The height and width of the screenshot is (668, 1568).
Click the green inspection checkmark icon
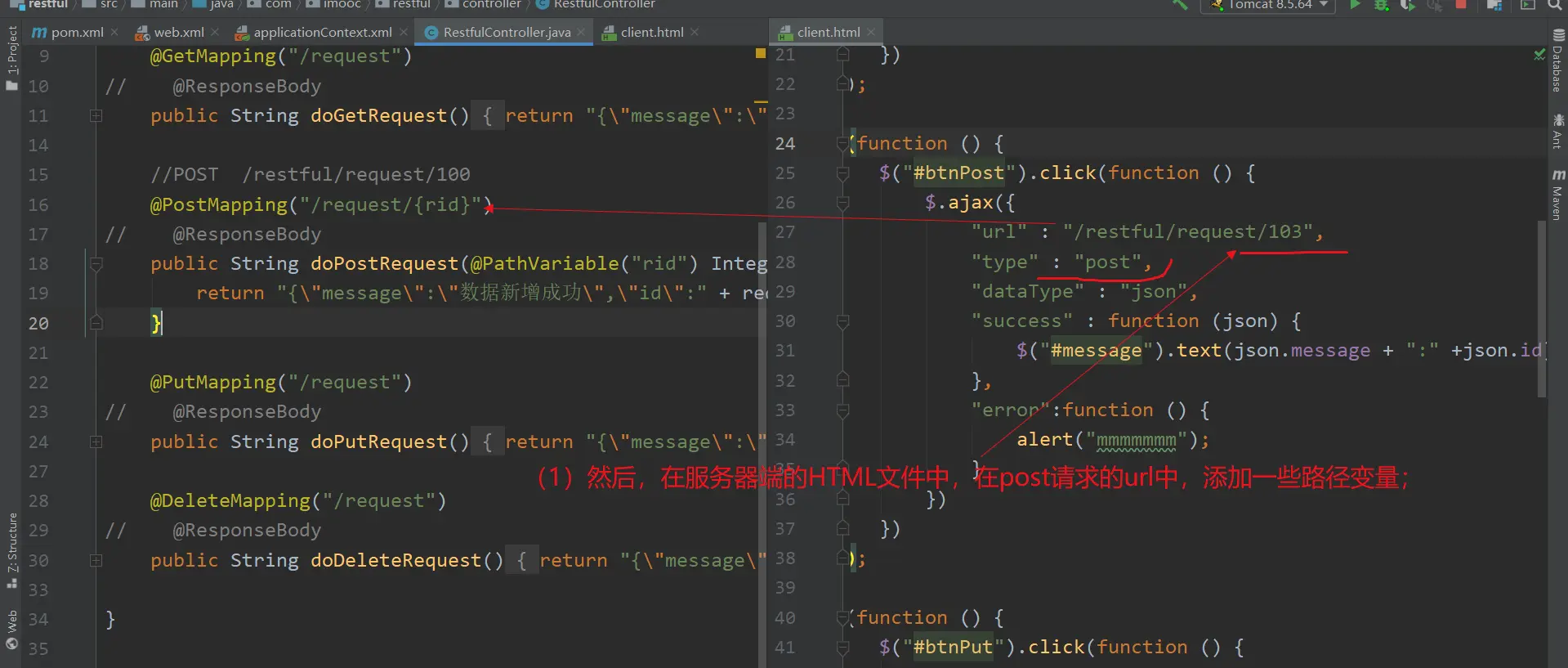pos(1539,55)
